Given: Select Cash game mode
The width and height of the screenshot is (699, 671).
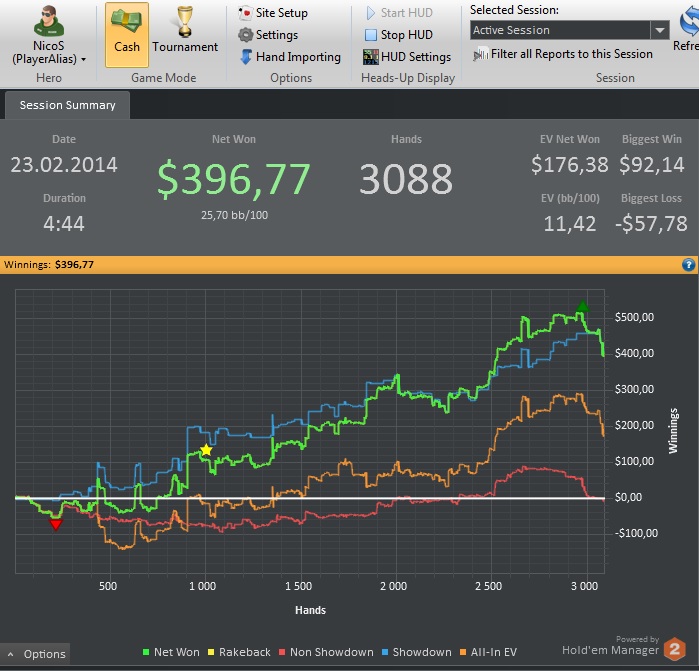Looking at the screenshot, I should click(x=127, y=35).
